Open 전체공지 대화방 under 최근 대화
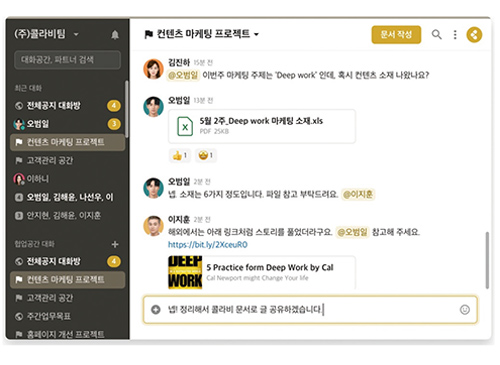This screenshot has height=365, width=500. point(67,106)
